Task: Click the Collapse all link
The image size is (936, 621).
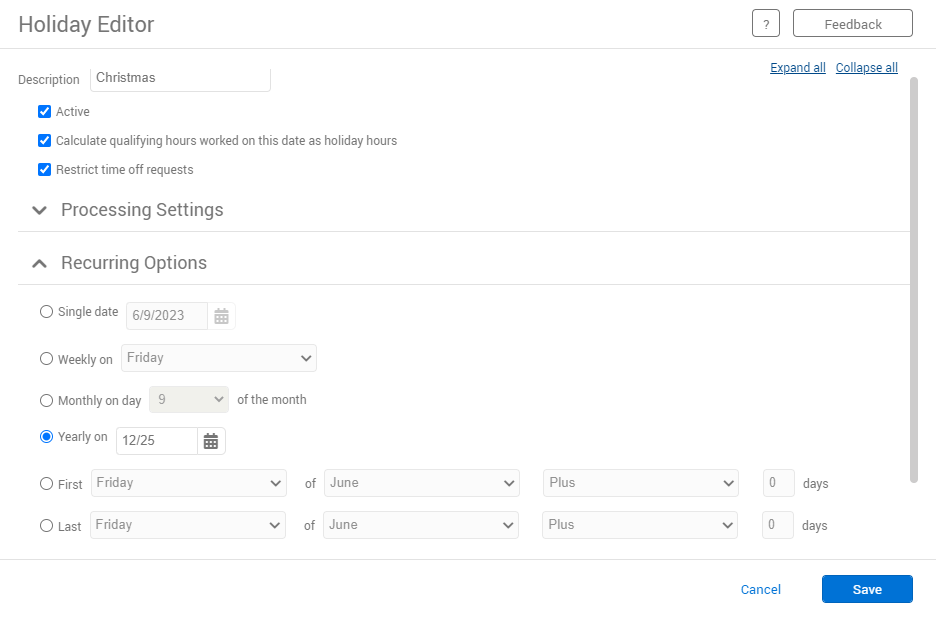Action: (866, 68)
